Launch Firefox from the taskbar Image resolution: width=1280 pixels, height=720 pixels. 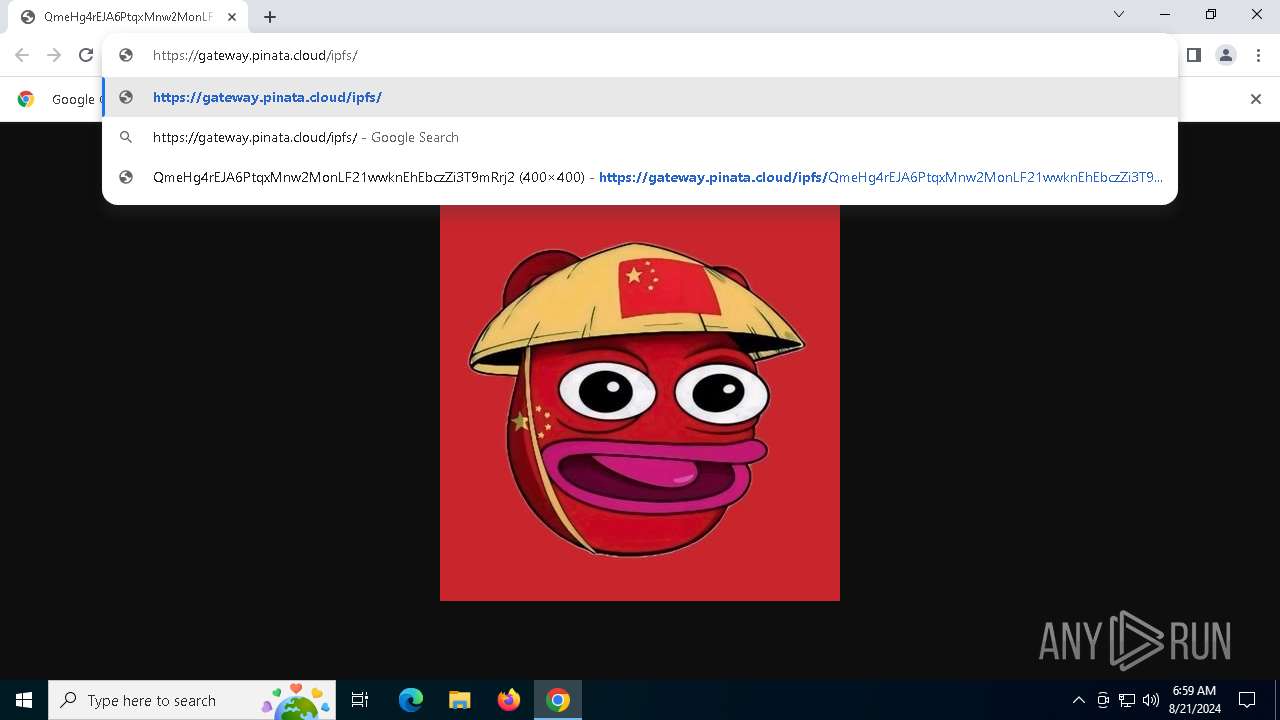pyautogui.click(x=509, y=700)
